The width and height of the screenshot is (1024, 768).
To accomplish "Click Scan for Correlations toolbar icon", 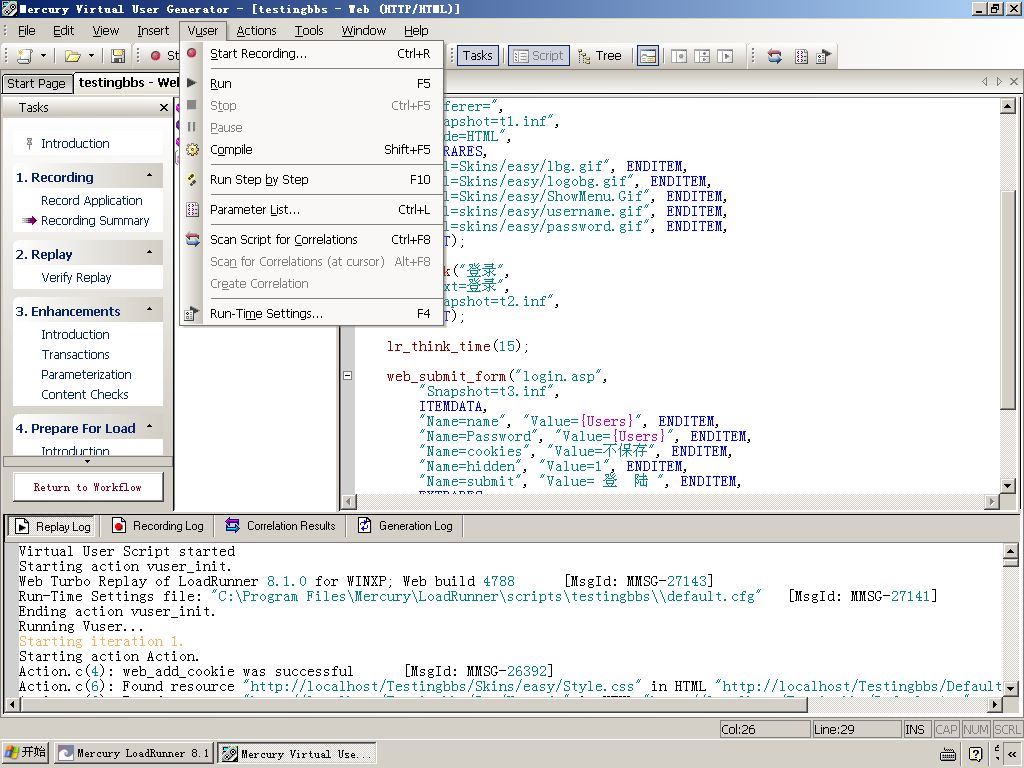I will click(x=775, y=56).
